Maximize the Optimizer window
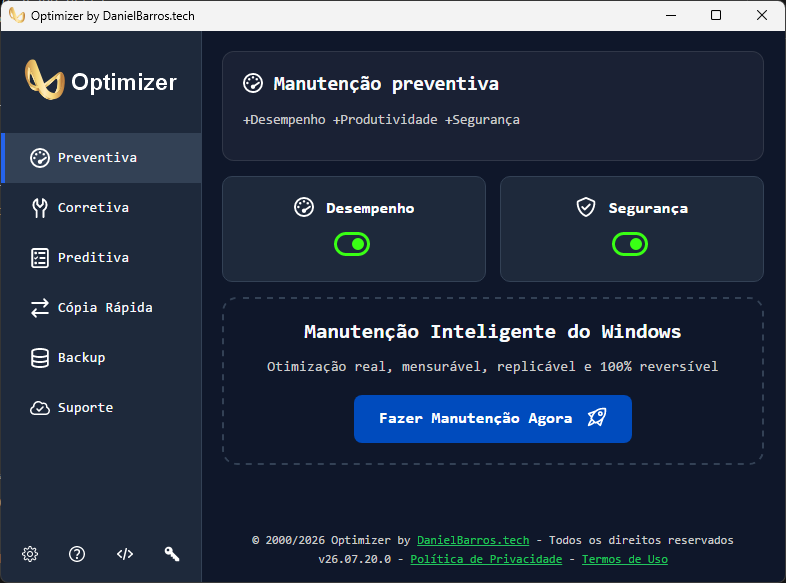786x583 pixels. pyautogui.click(x=716, y=16)
